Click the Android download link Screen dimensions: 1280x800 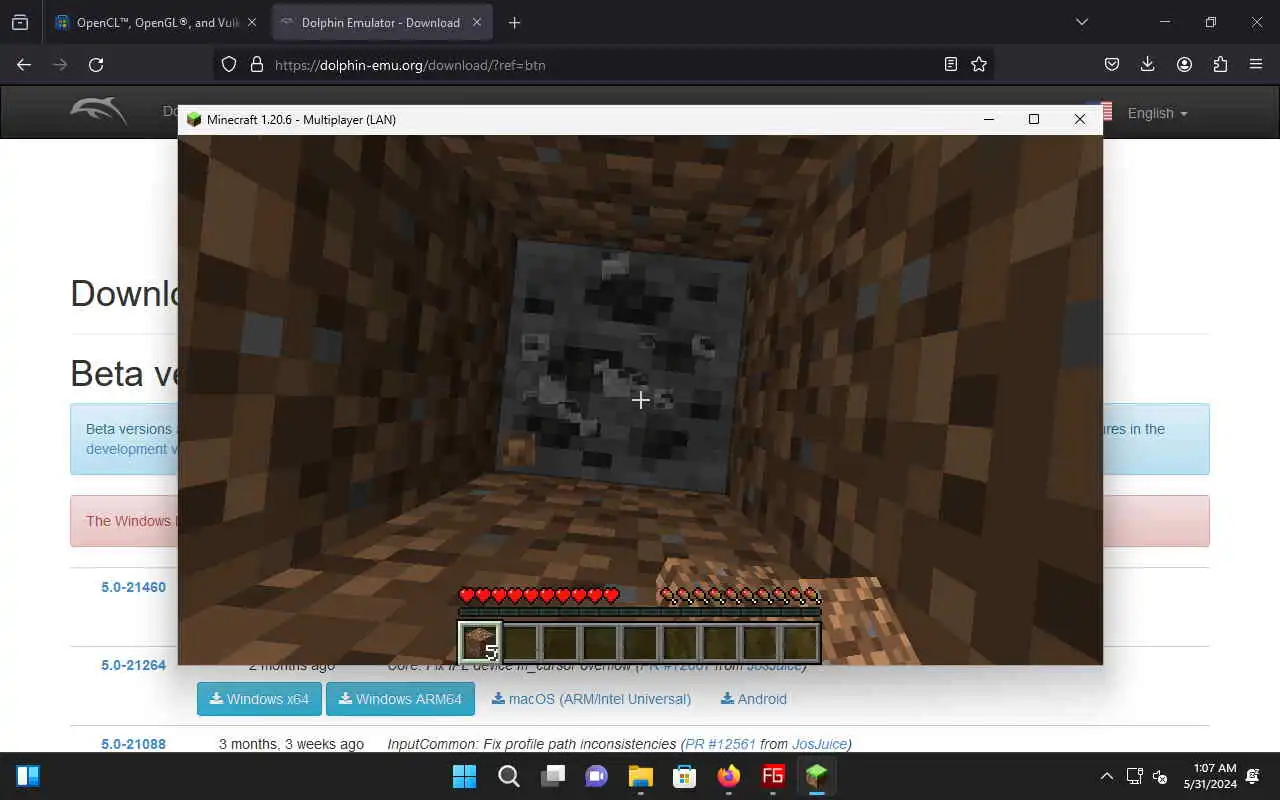point(754,699)
